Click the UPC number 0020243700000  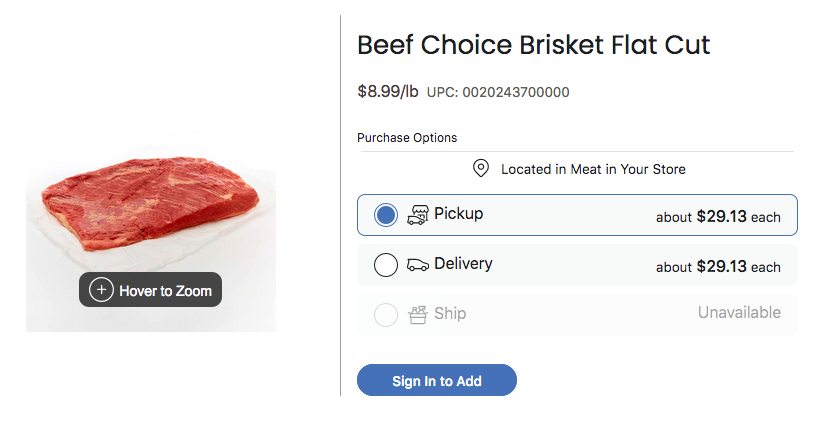[x=498, y=93]
